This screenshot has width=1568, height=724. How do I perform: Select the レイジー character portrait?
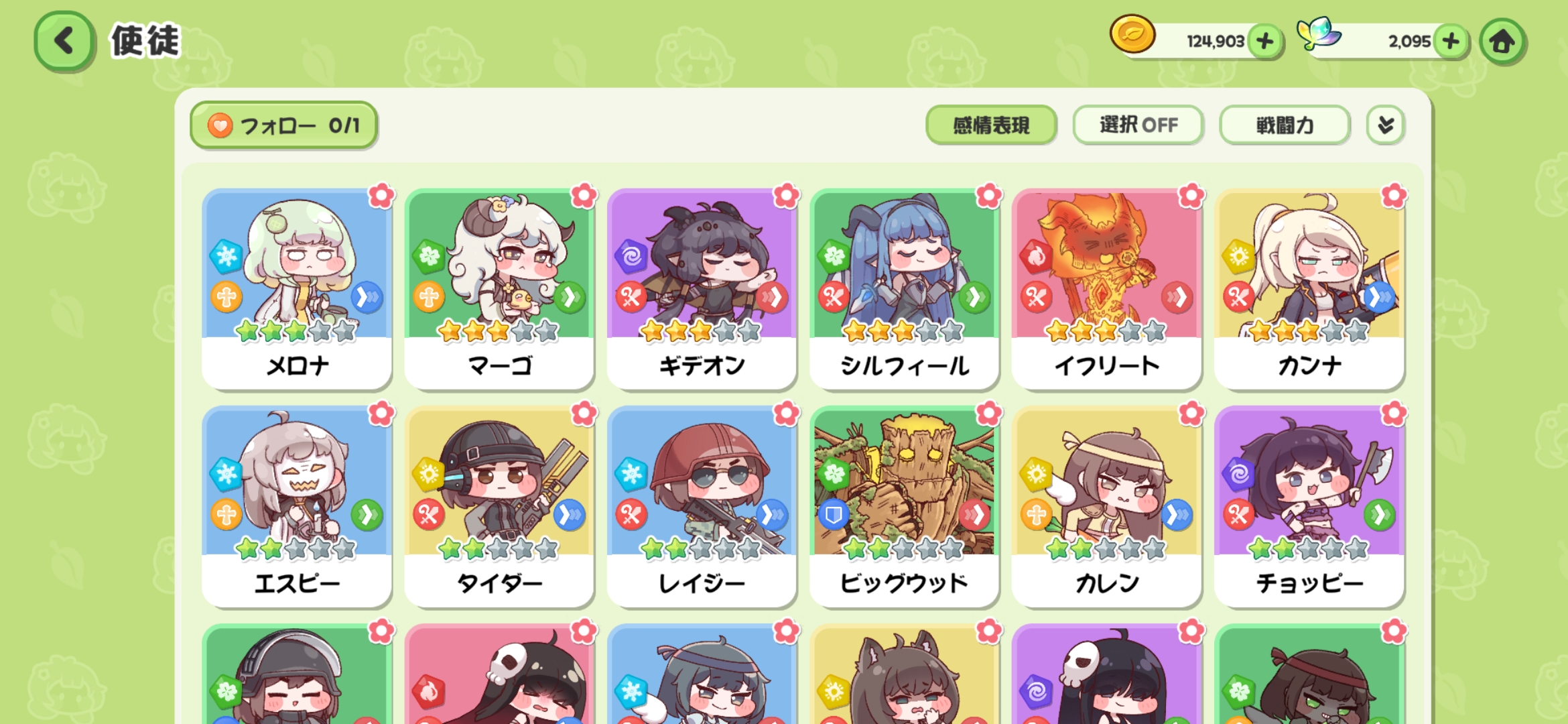pos(702,483)
